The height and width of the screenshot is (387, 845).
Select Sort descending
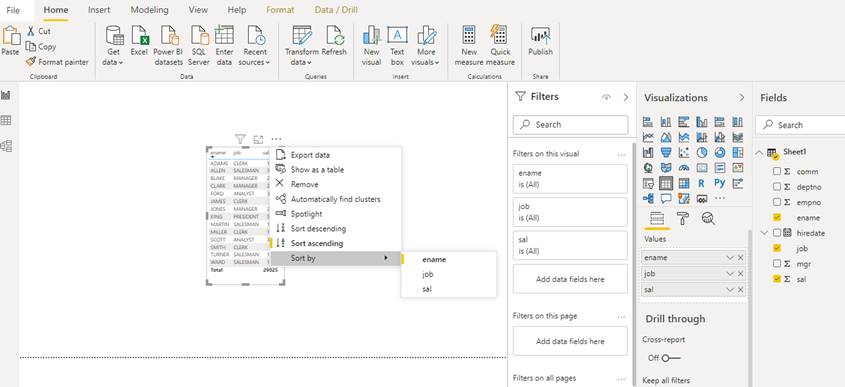pos(318,229)
